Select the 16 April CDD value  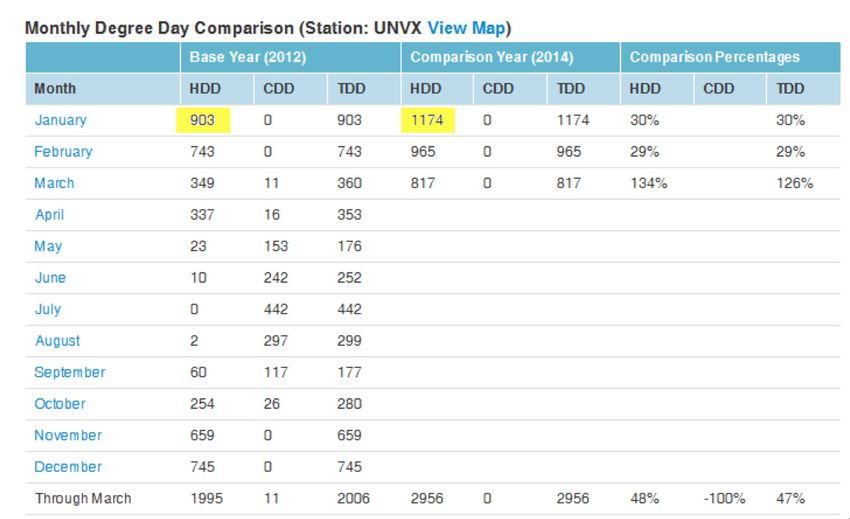(x=272, y=215)
